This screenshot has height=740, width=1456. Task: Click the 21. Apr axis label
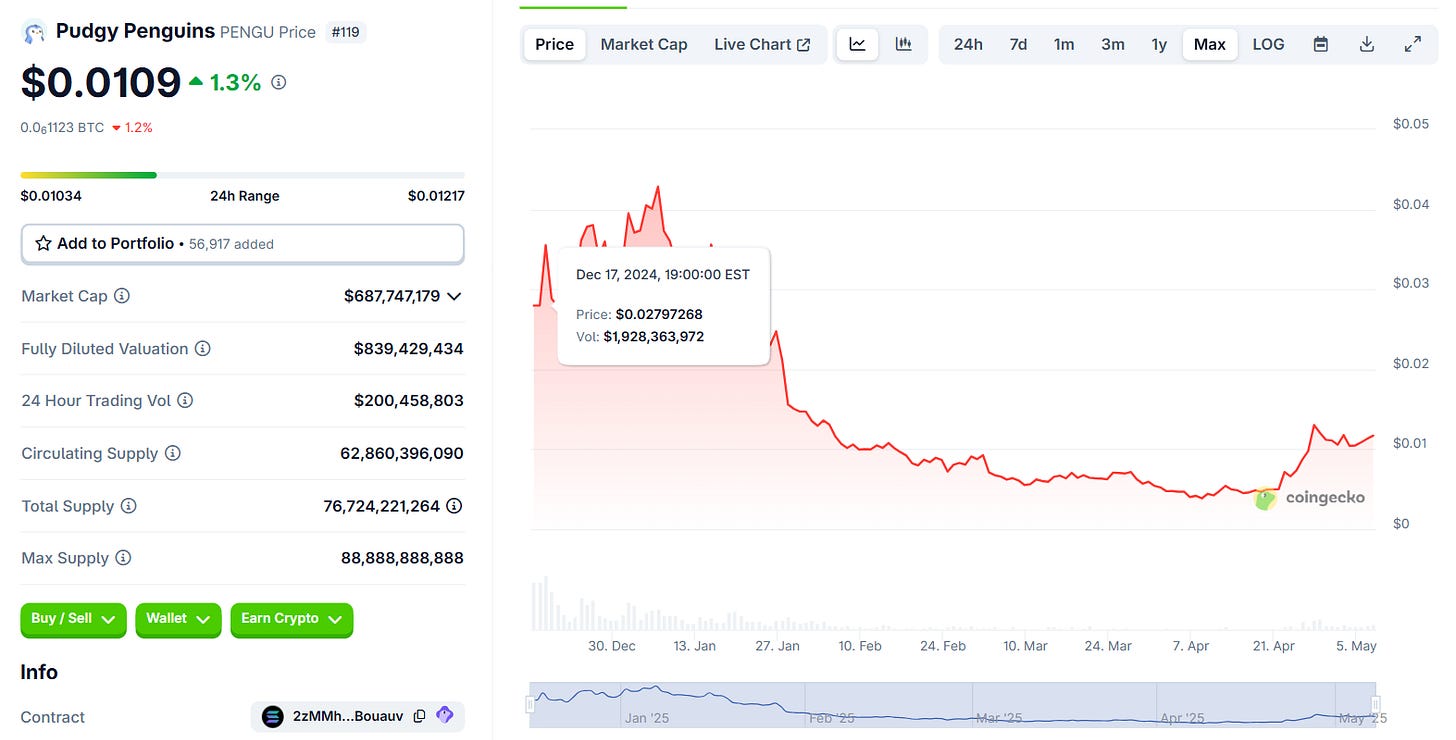(1273, 646)
